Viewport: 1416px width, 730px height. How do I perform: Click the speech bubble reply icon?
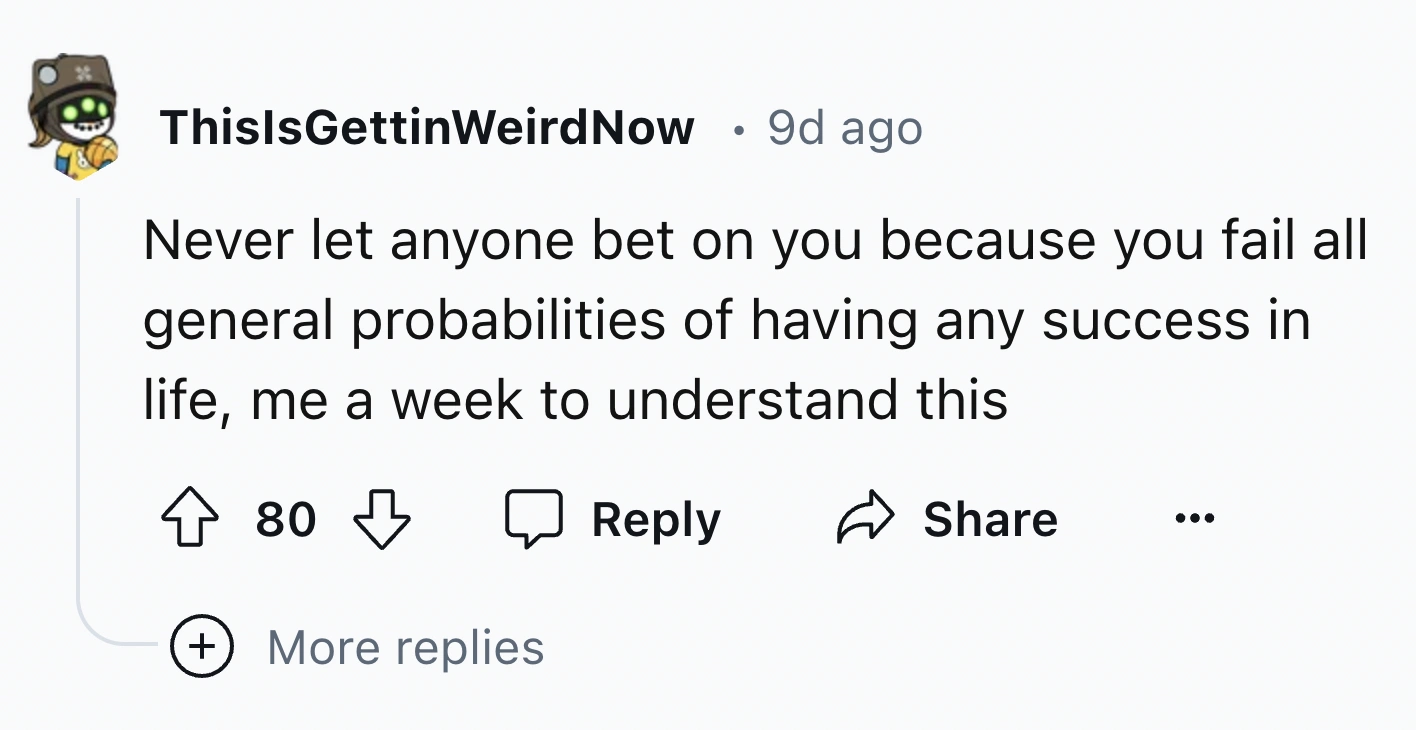pos(531,520)
